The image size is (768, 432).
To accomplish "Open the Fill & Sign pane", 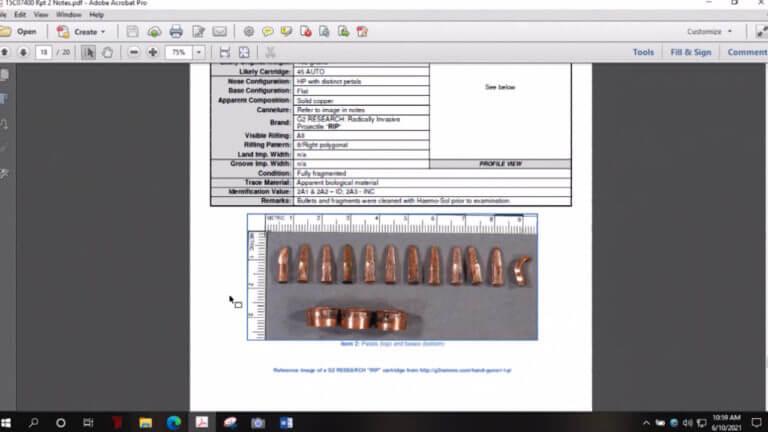I will click(x=691, y=52).
